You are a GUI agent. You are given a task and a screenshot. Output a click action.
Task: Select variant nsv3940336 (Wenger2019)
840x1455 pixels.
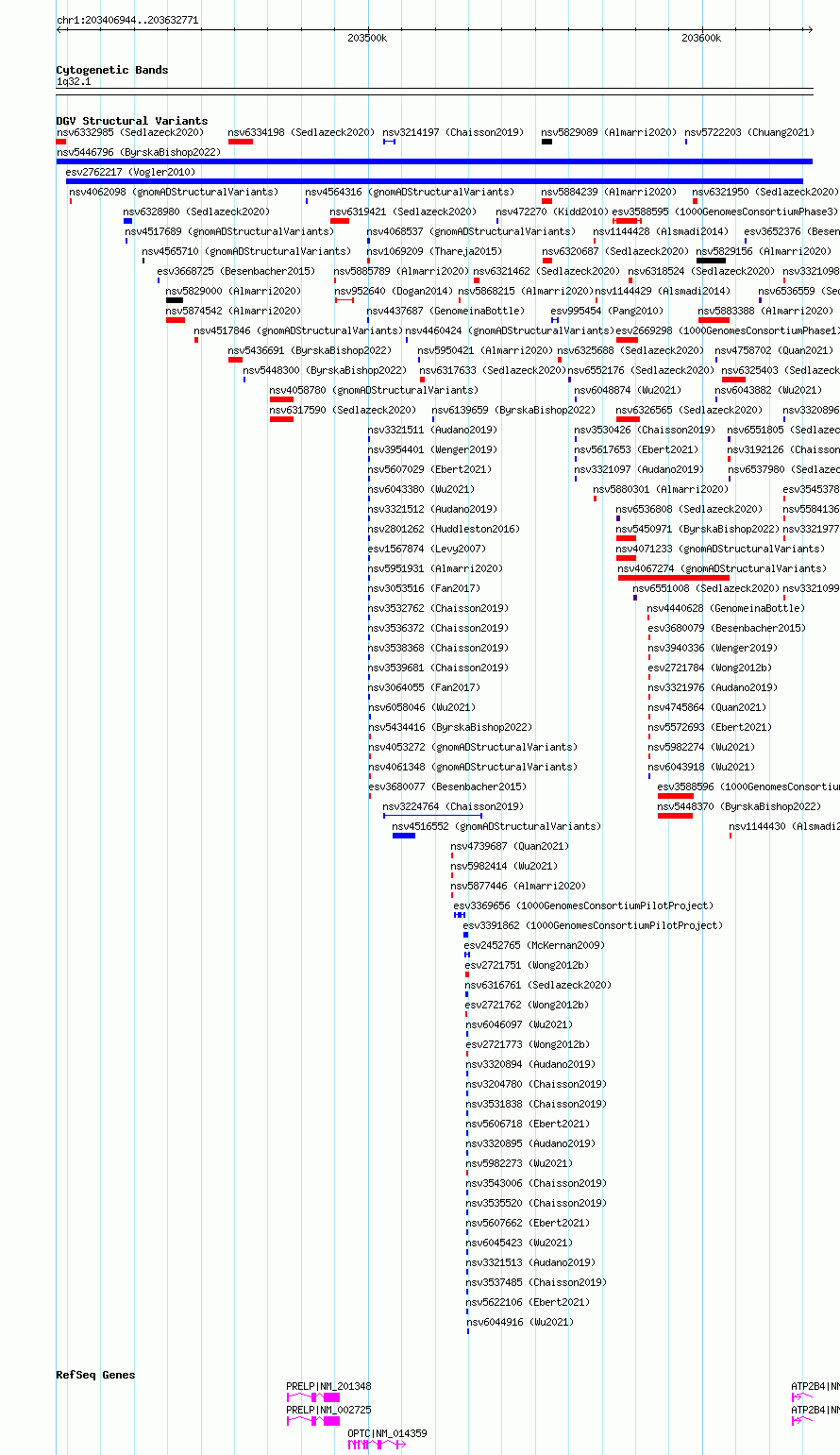(x=713, y=648)
